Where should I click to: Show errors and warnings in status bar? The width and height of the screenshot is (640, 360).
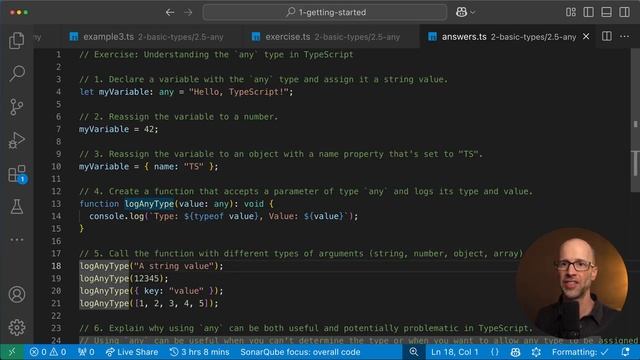coord(48,352)
